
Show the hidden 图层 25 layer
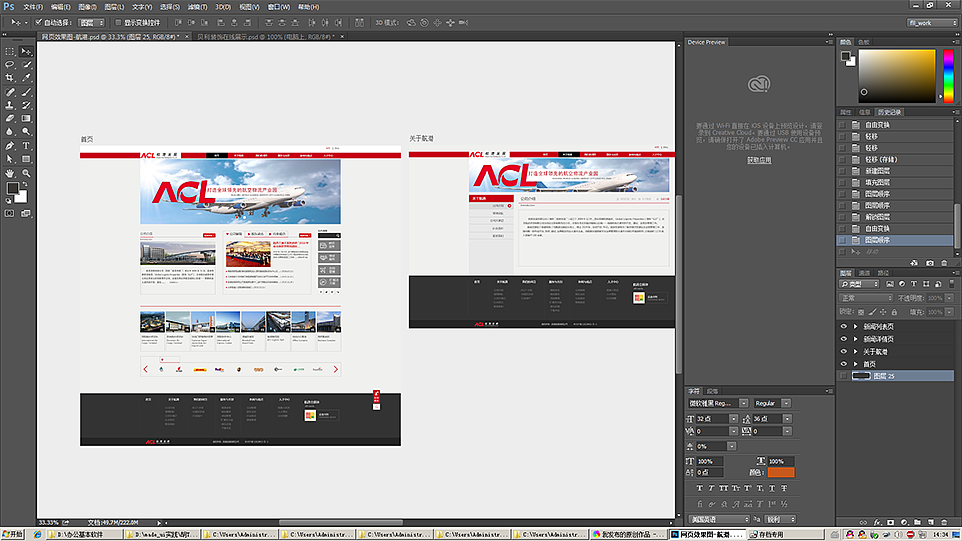coord(844,376)
